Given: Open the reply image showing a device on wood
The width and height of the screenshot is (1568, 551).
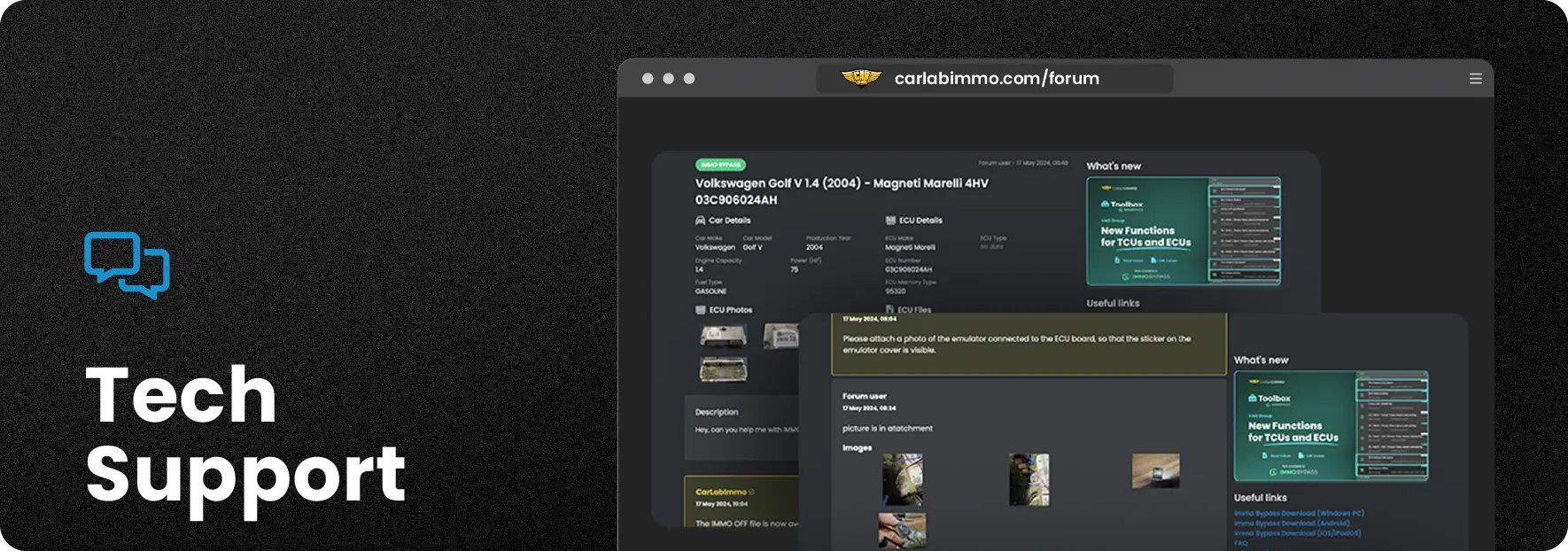Looking at the screenshot, I should [1156, 471].
